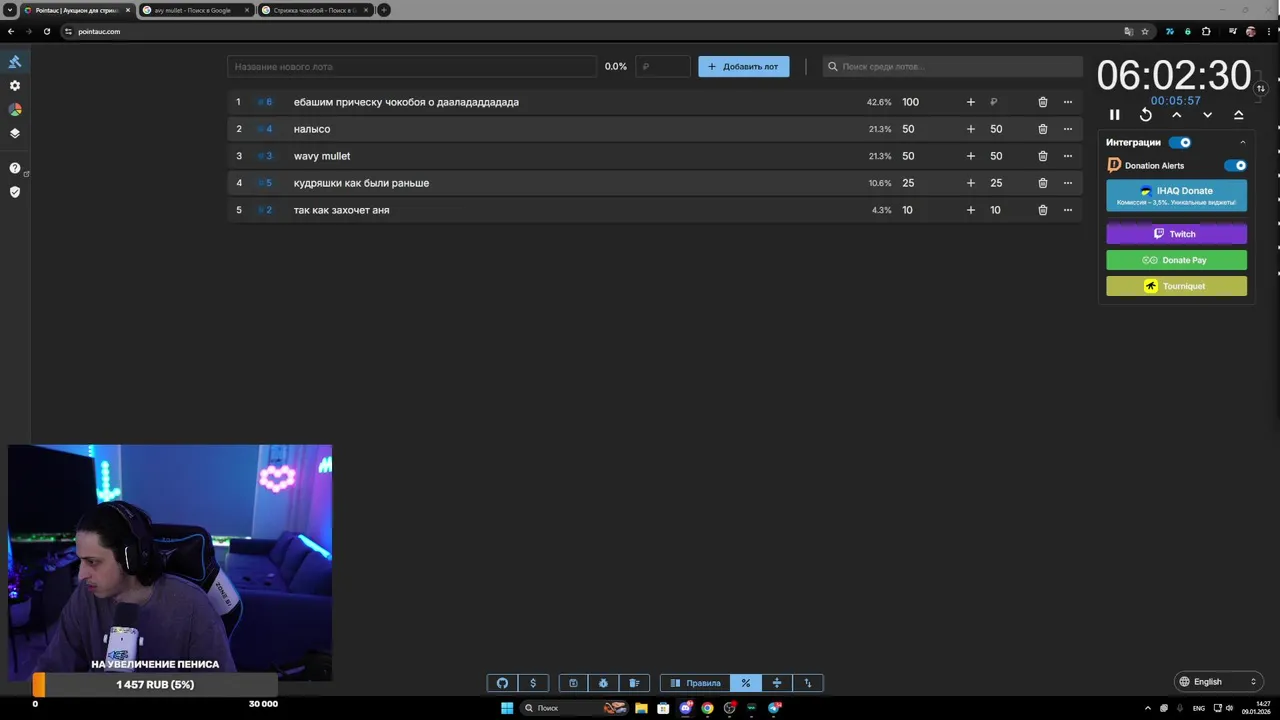Click the 'Добавить лот' button
1280x720 pixels.
point(744,67)
